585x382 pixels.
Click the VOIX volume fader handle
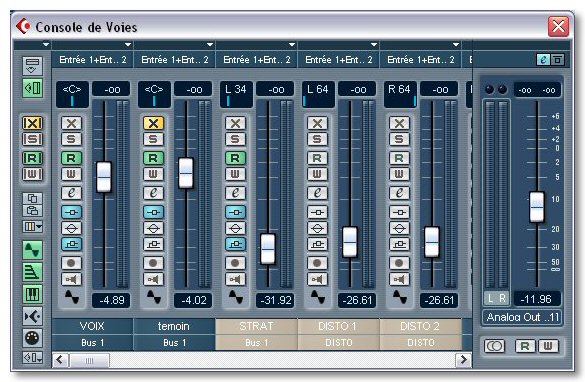pyautogui.click(x=104, y=177)
